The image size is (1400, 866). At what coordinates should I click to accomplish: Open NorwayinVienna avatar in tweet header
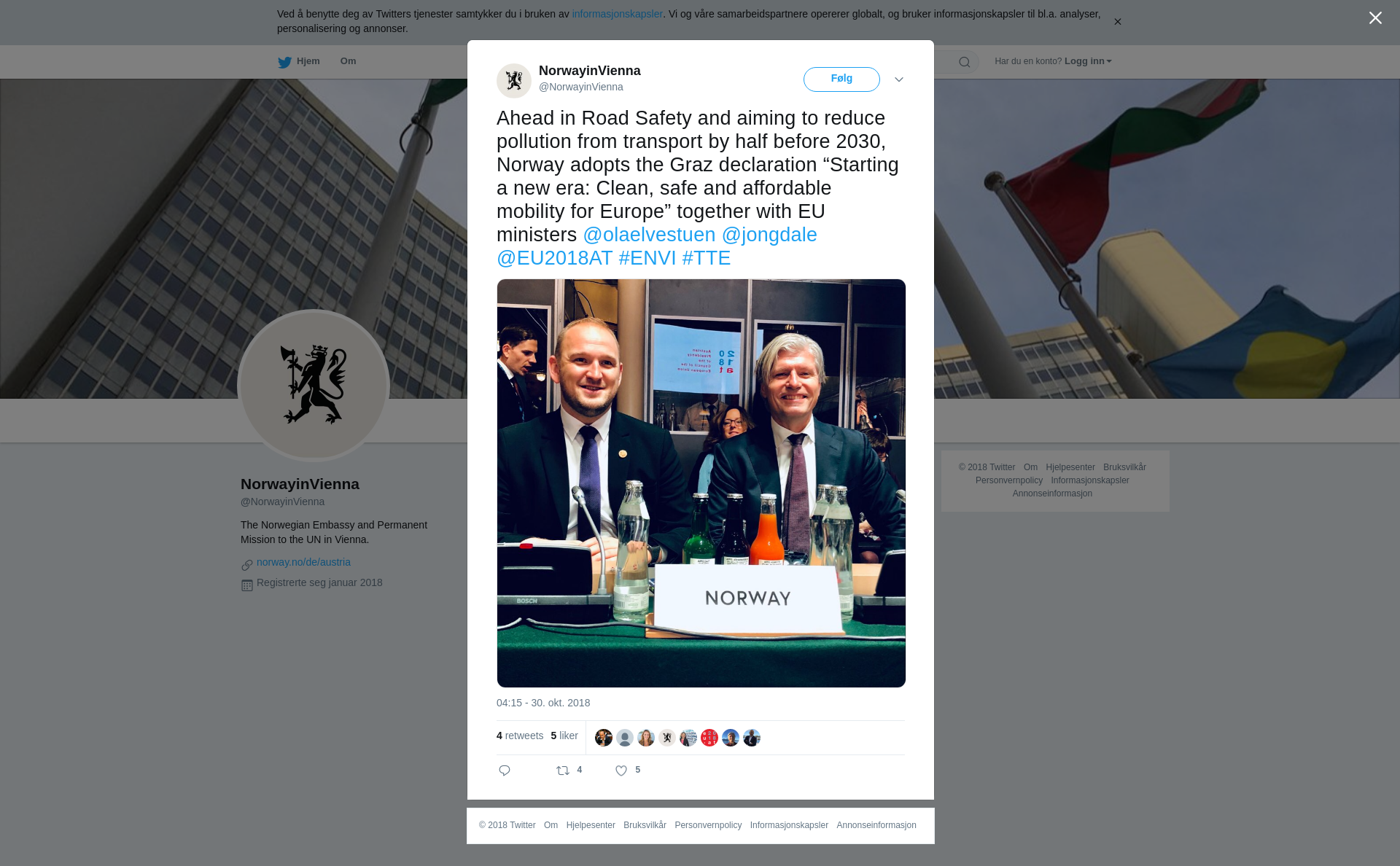point(514,80)
